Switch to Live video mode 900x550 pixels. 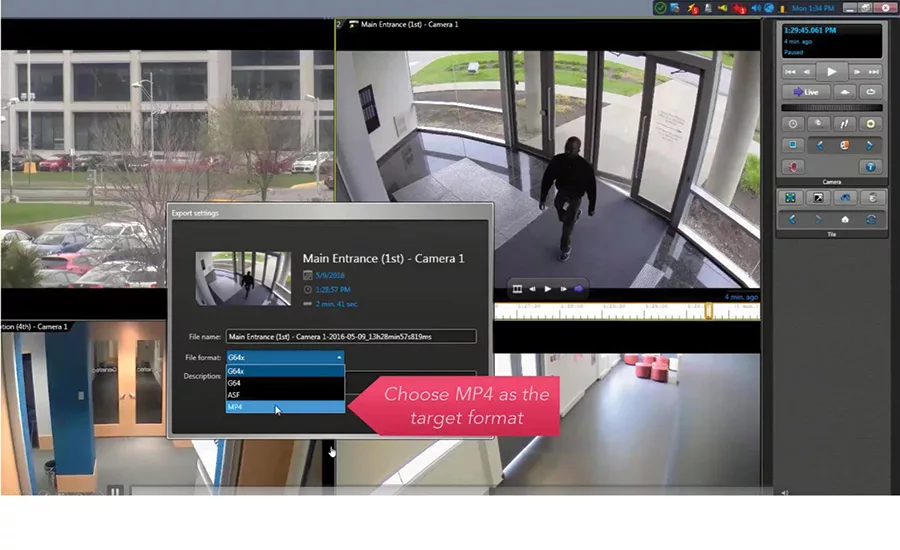pyautogui.click(x=806, y=92)
